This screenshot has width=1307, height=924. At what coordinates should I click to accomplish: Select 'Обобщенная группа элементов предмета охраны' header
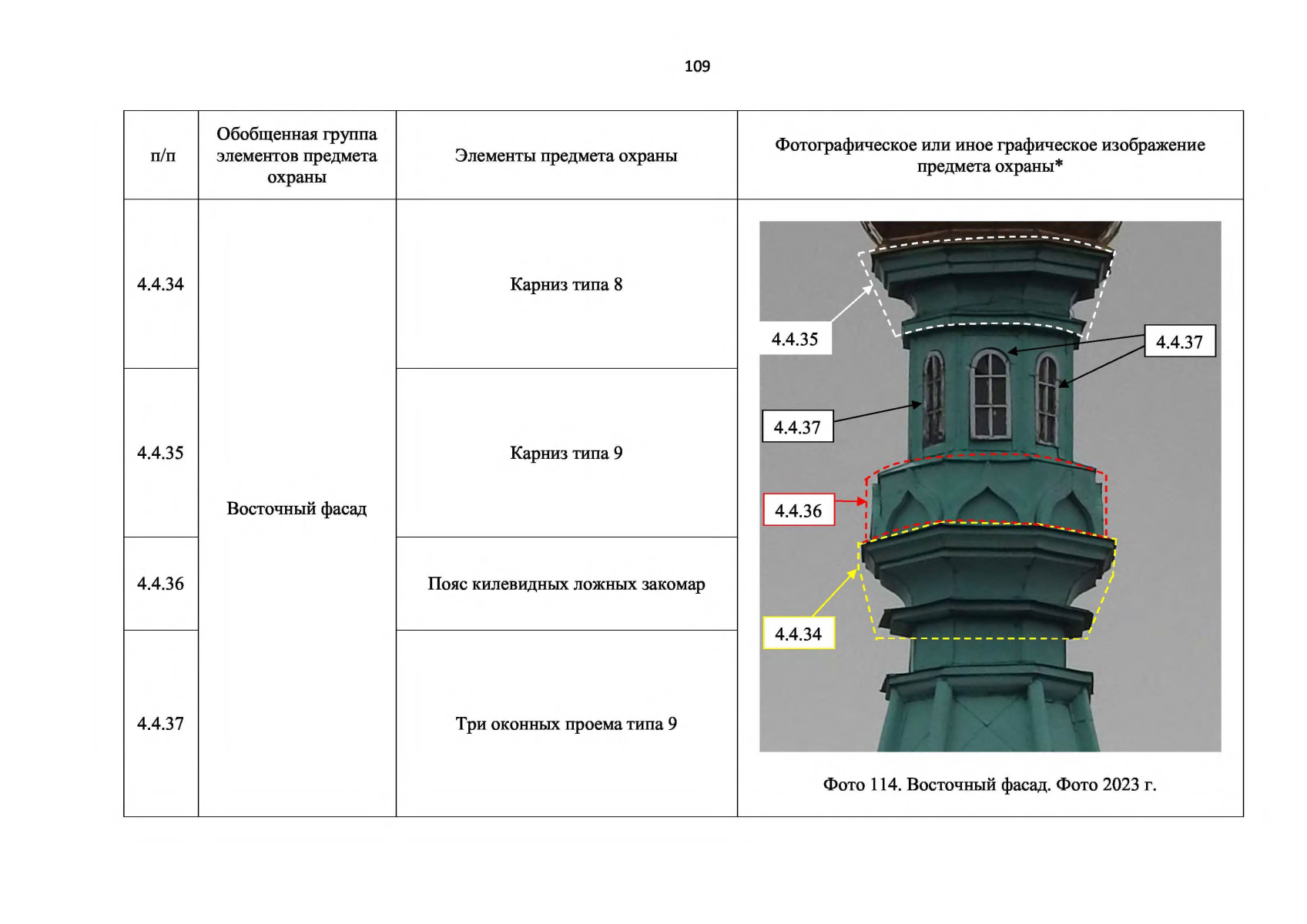[x=297, y=156]
